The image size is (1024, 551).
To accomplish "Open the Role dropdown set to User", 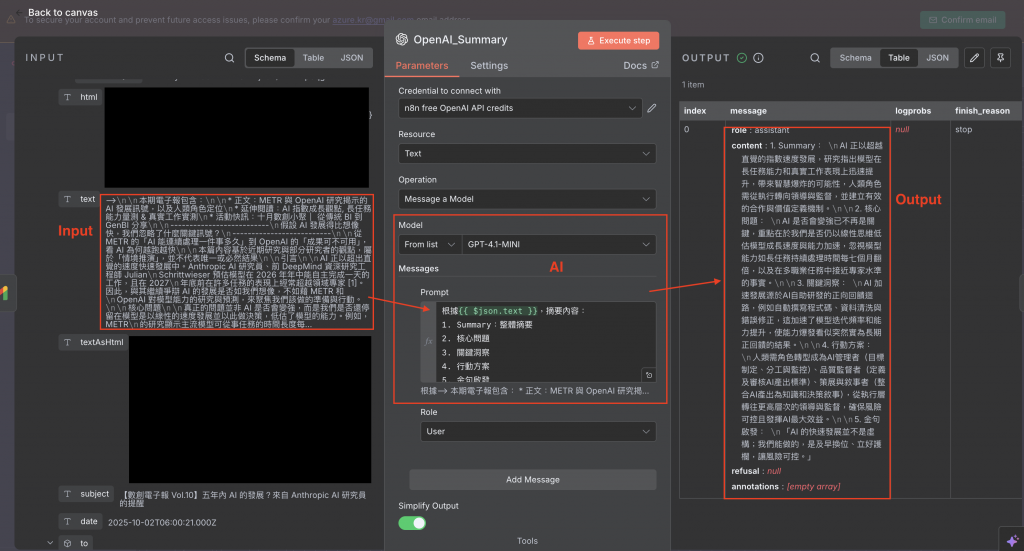I will 538,432.
